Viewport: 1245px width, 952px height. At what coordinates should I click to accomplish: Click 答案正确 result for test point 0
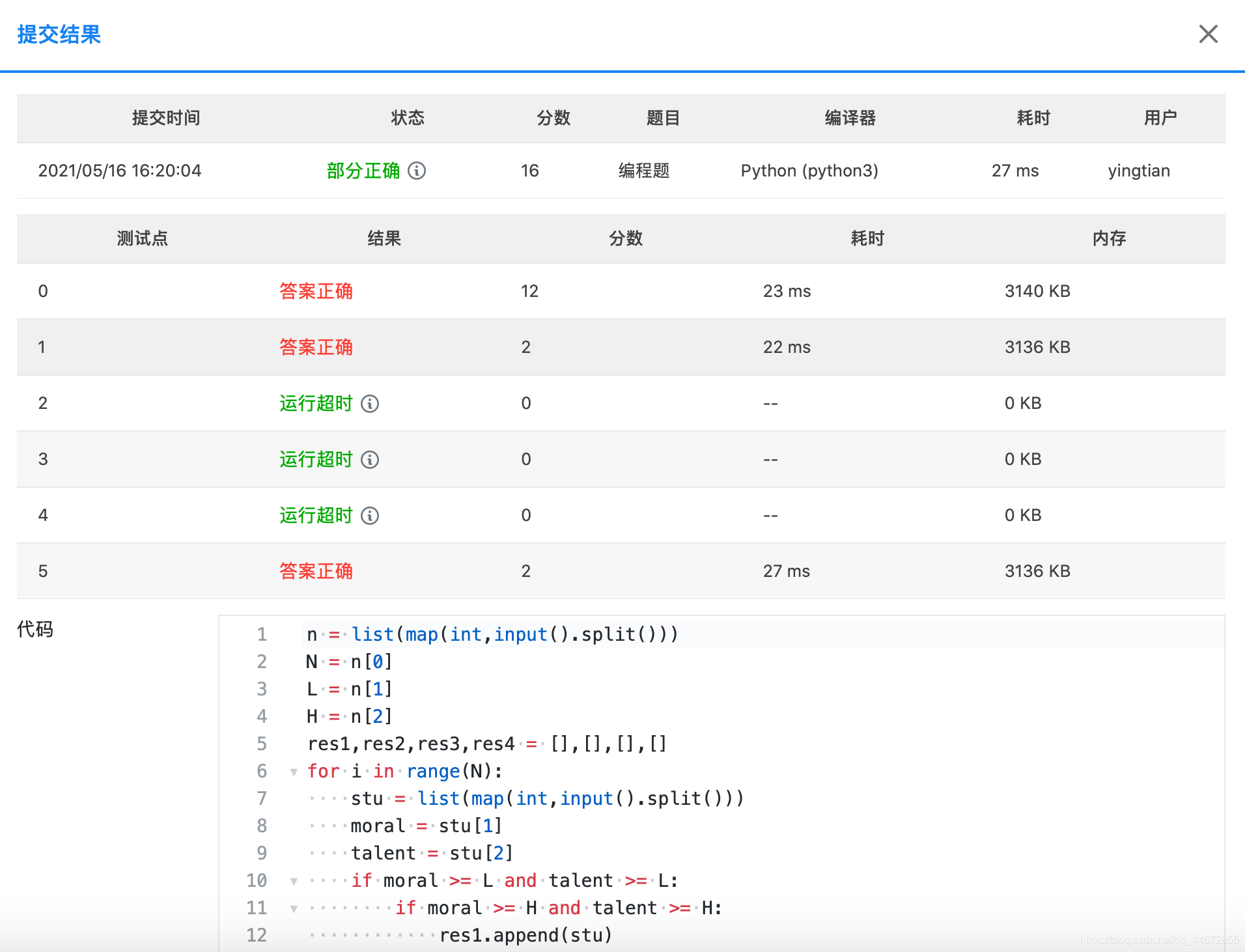[x=316, y=291]
